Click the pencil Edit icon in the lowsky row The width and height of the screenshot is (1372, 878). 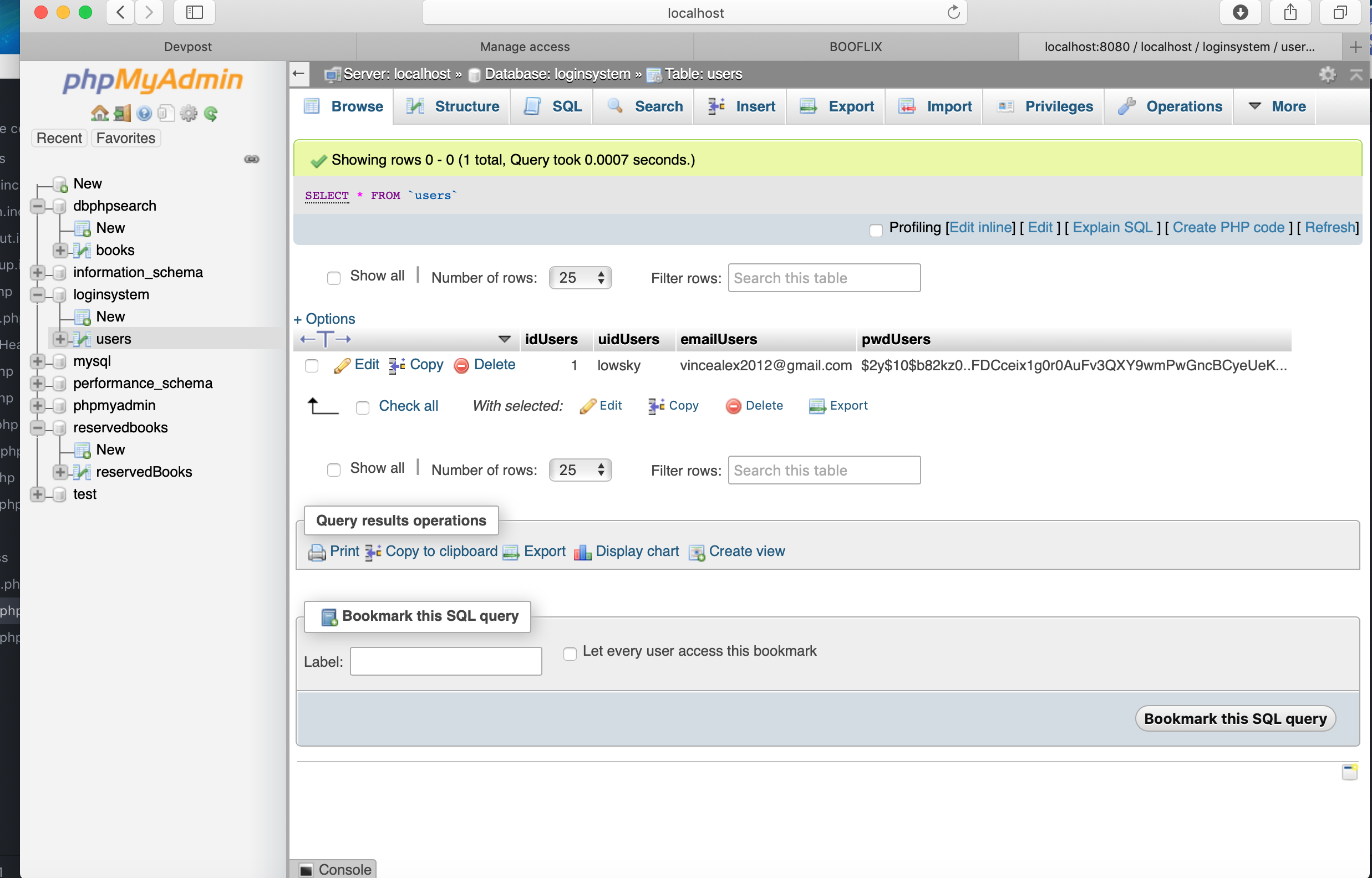tap(342, 365)
